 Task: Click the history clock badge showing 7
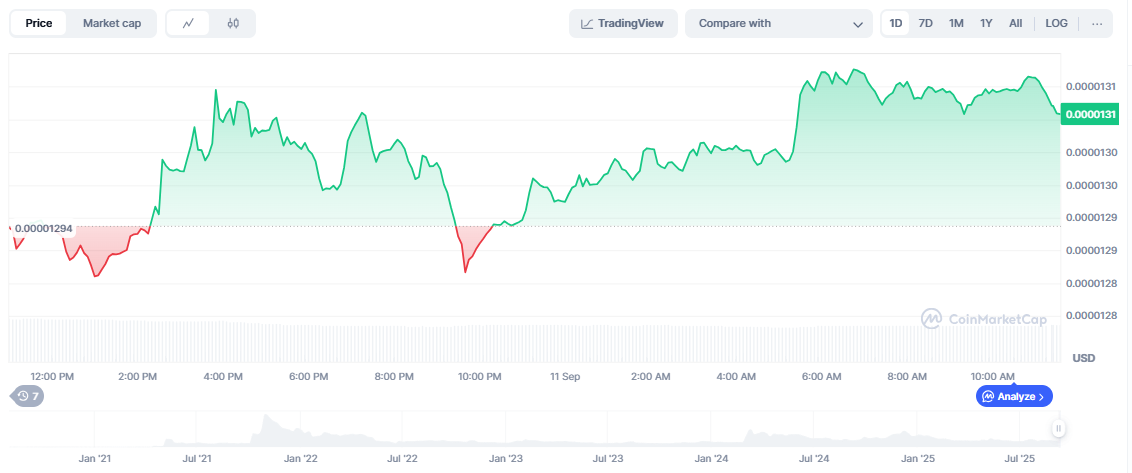coord(27,396)
